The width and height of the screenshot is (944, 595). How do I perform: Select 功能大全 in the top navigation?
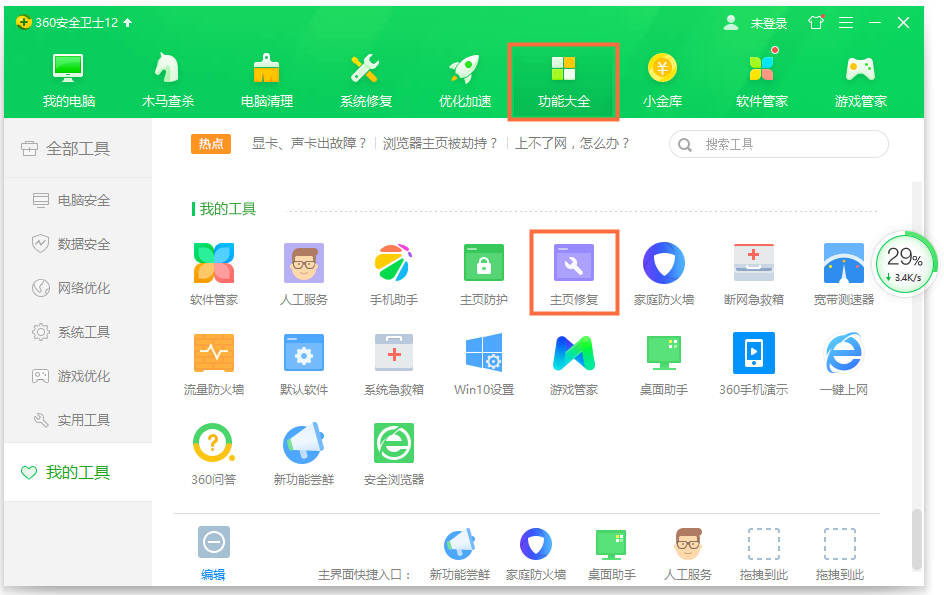564,81
